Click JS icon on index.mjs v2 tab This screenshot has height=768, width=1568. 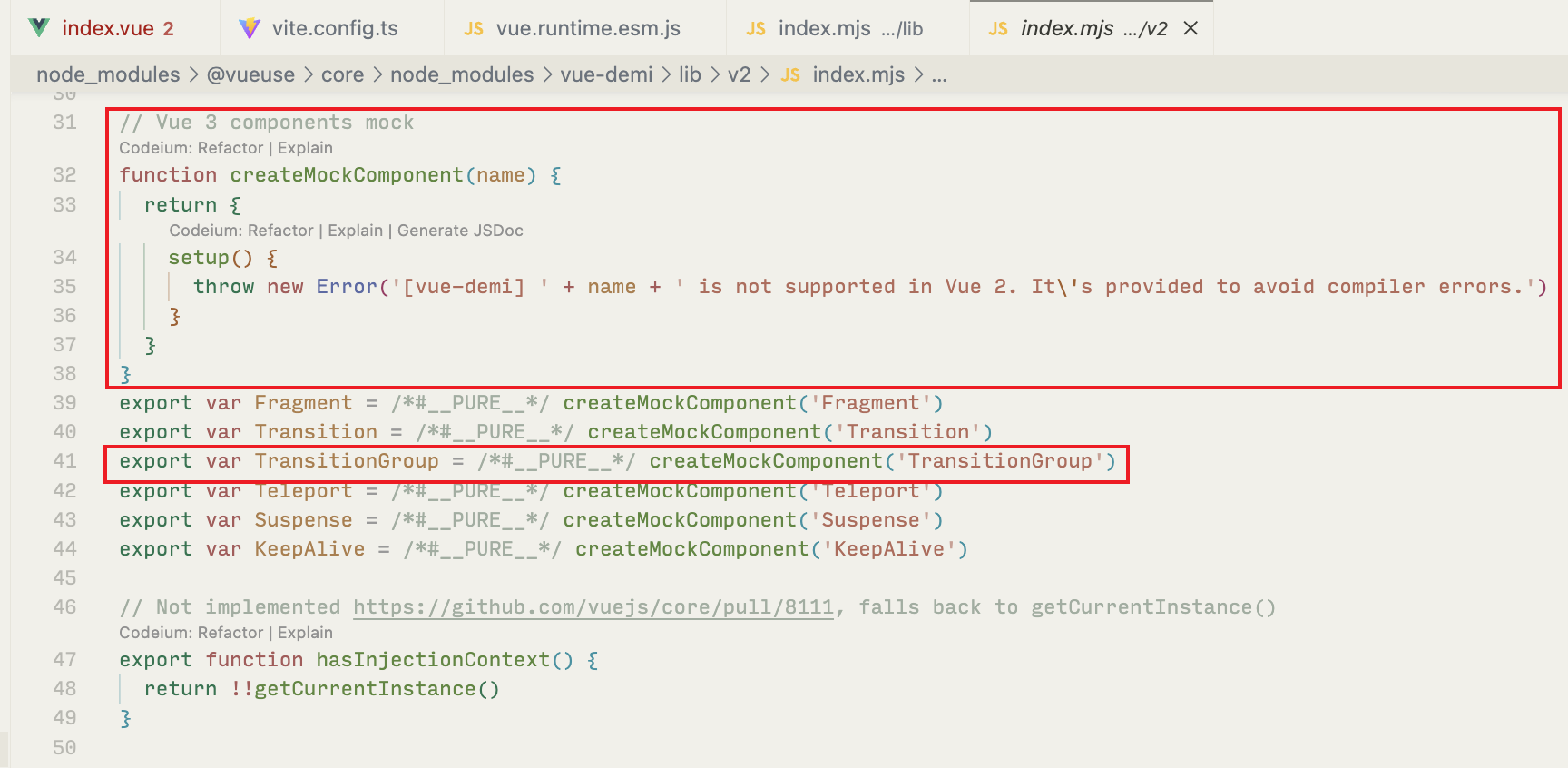point(998,29)
